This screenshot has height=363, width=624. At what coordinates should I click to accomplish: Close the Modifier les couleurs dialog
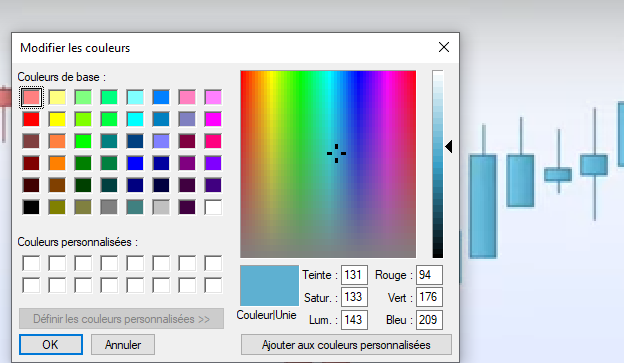[x=444, y=47]
